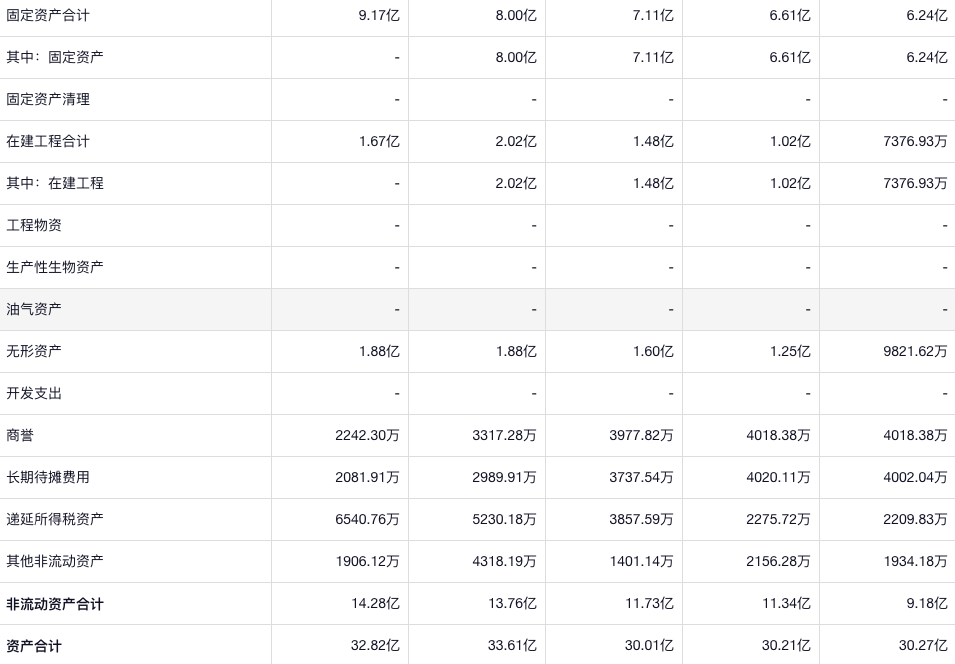Click the bold 非流动资产合计 row label
Viewport: 955px width, 664px height.
pyautogui.click(x=55, y=604)
